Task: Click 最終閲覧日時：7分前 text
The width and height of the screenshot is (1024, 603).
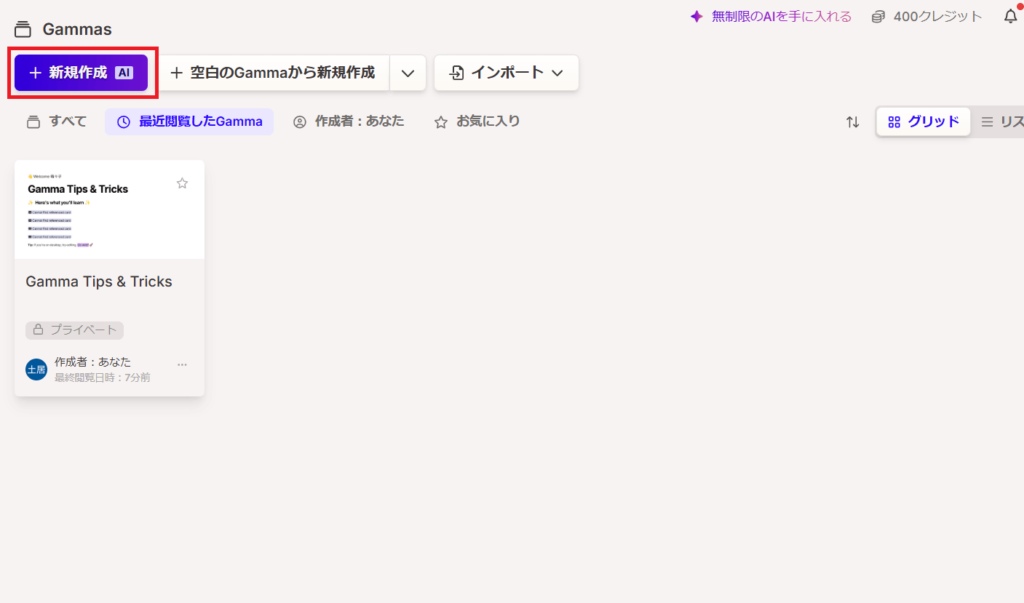Action: coord(103,378)
